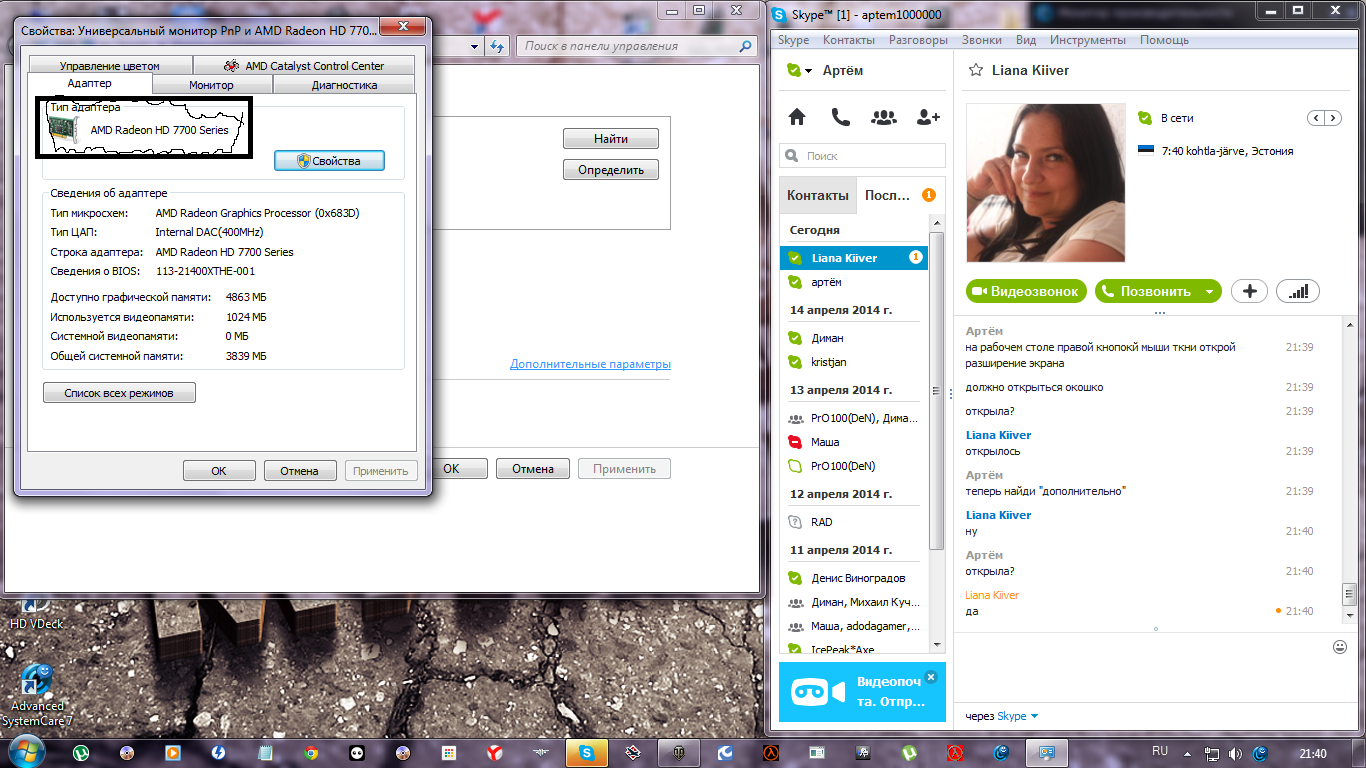Open Liana Kiiver's profile photo
The width and height of the screenshot is (1366, 768).
pos(1045,183)
